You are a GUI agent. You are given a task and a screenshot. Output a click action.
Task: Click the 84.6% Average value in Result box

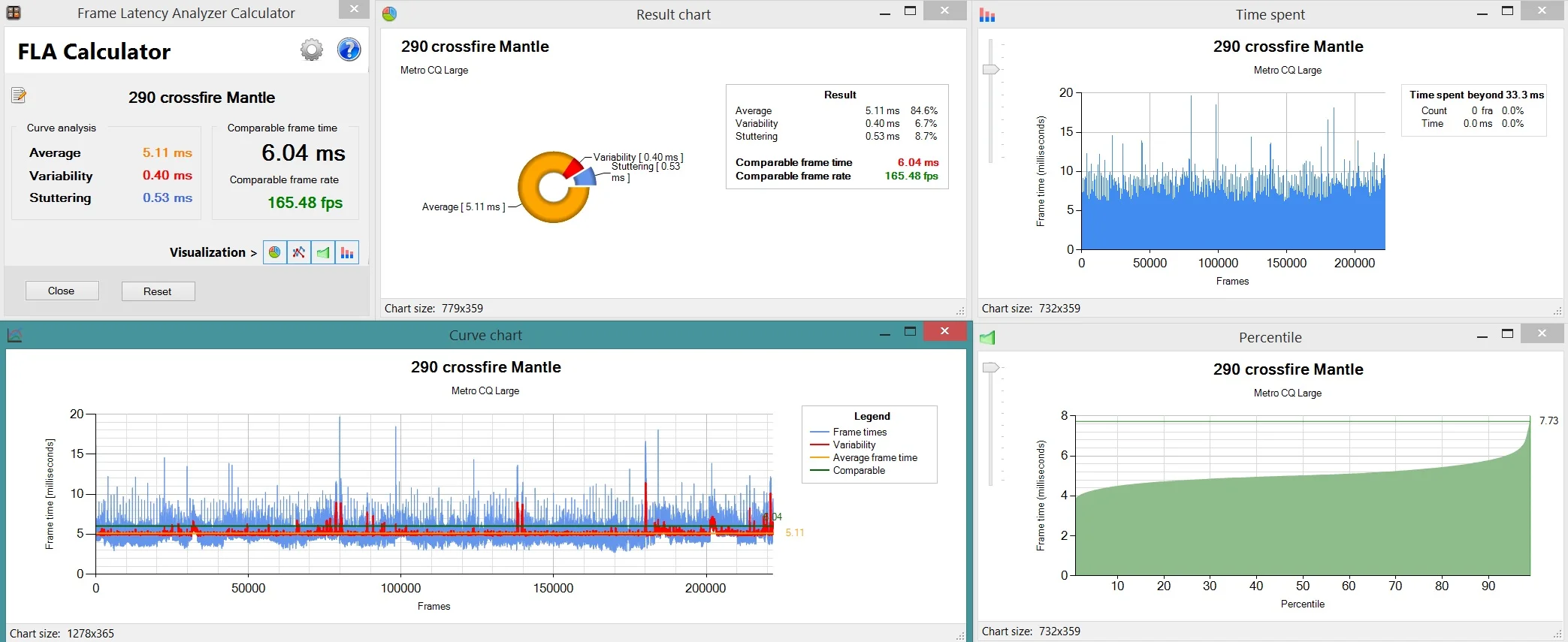[x=924, y=110]
